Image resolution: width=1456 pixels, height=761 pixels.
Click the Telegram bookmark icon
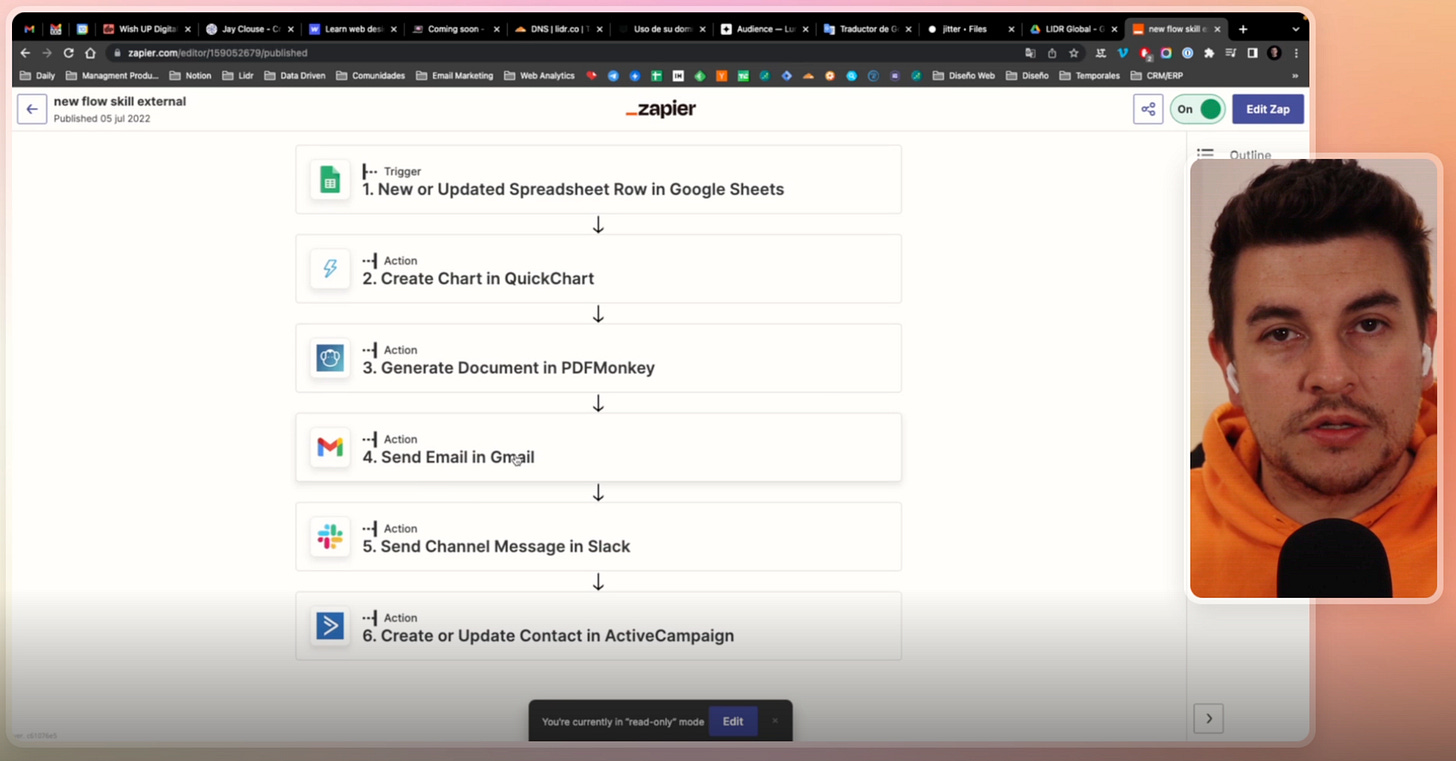point(613,75)
